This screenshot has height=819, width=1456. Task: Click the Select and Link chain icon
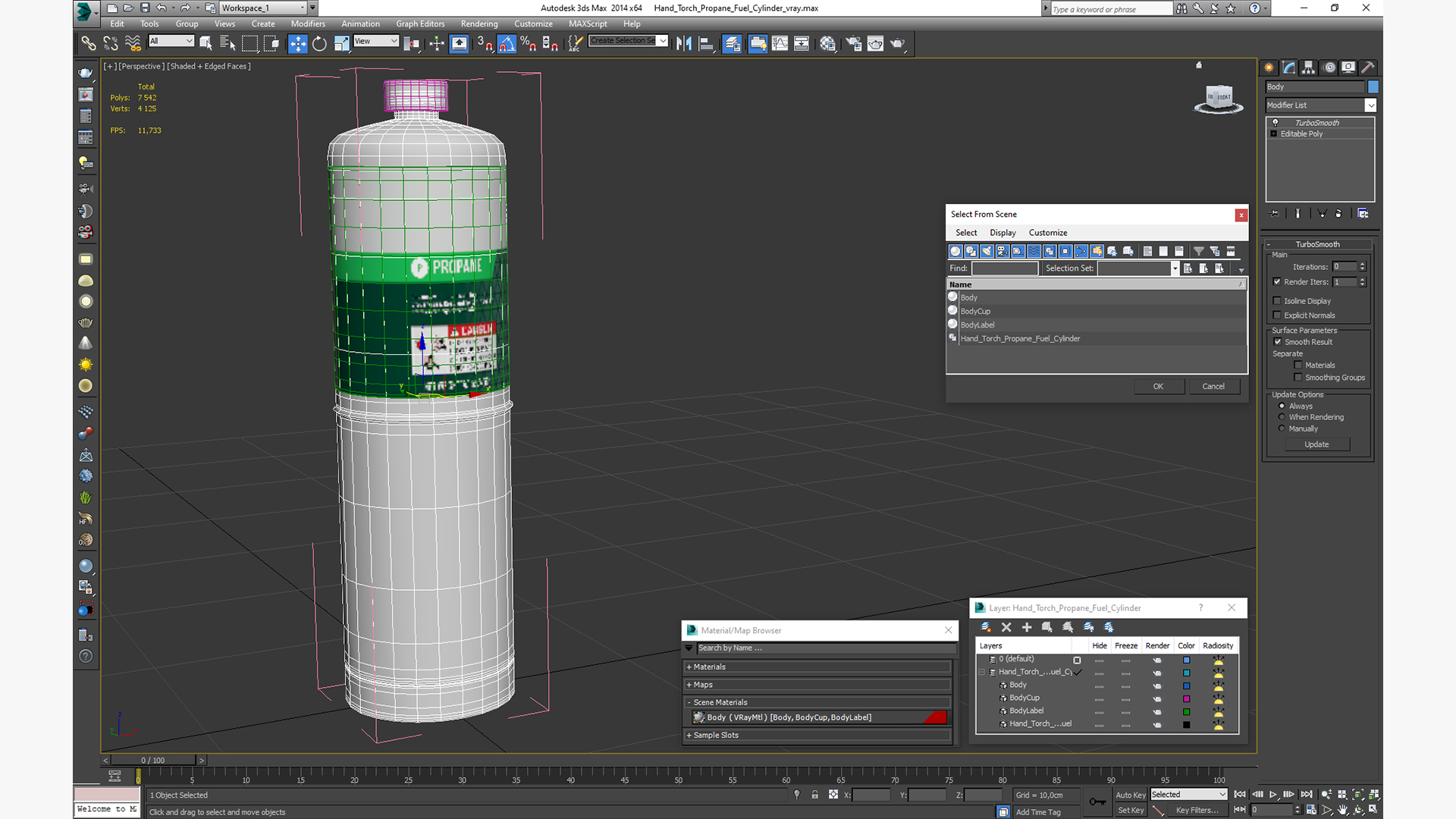pos(89,43)
